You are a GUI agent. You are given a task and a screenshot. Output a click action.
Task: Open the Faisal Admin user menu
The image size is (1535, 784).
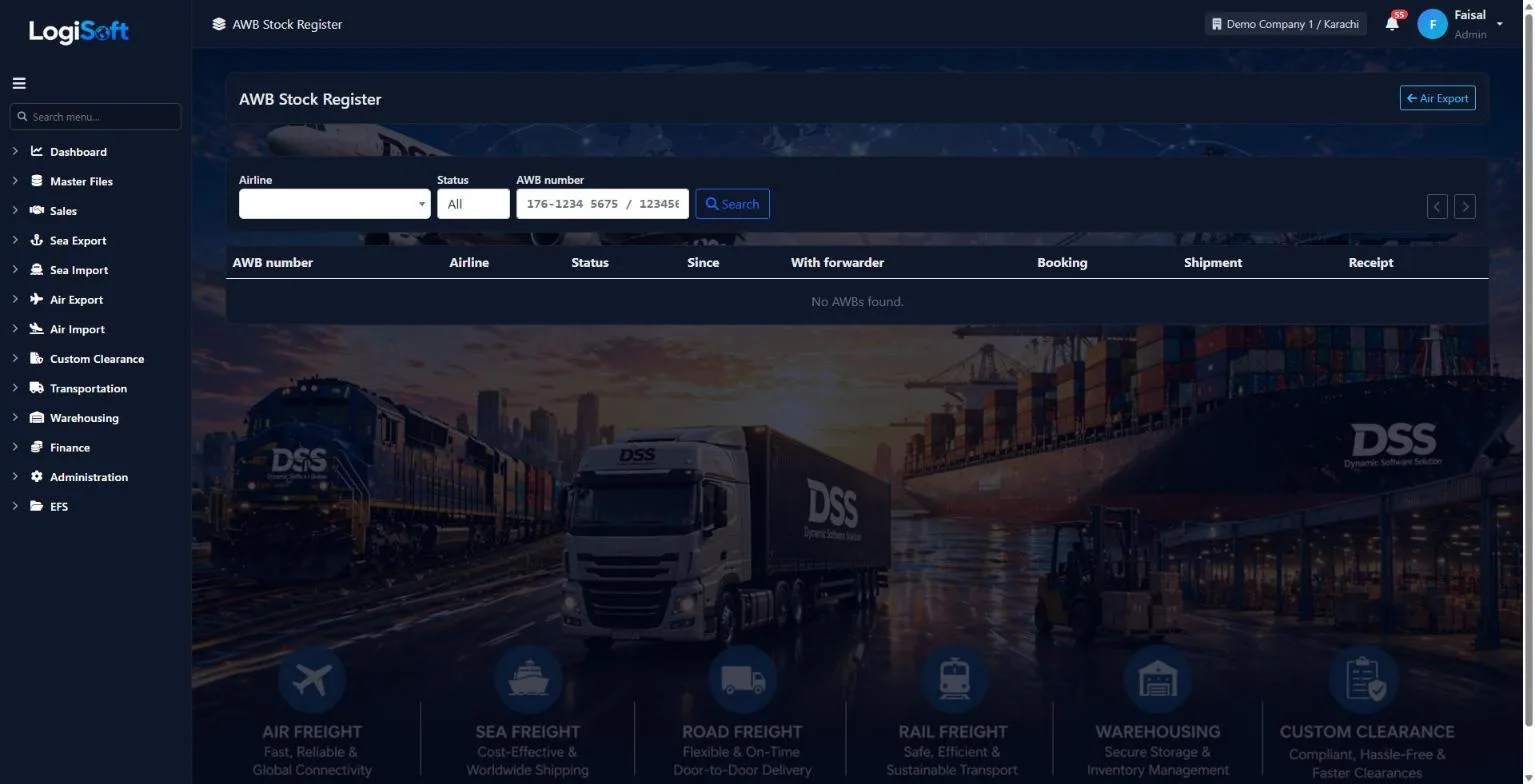tap(1461, 24)
